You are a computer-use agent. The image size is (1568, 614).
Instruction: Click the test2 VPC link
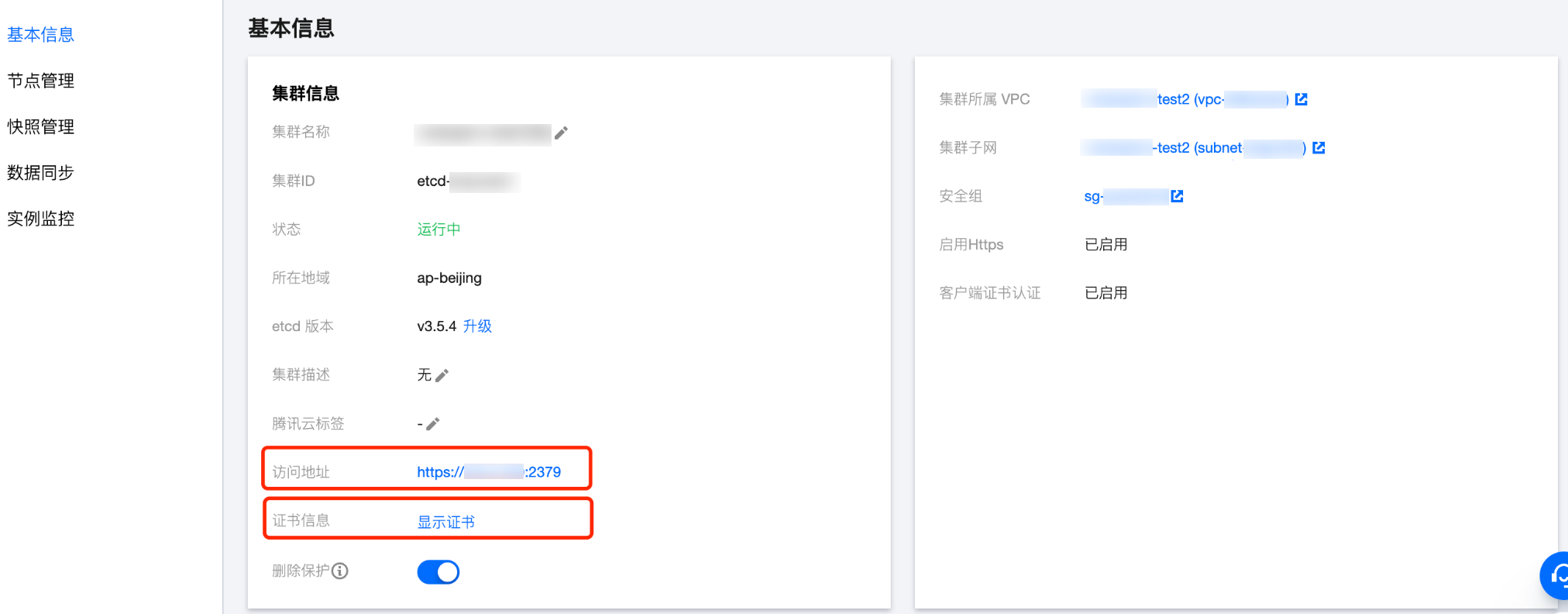[1185, 99]
